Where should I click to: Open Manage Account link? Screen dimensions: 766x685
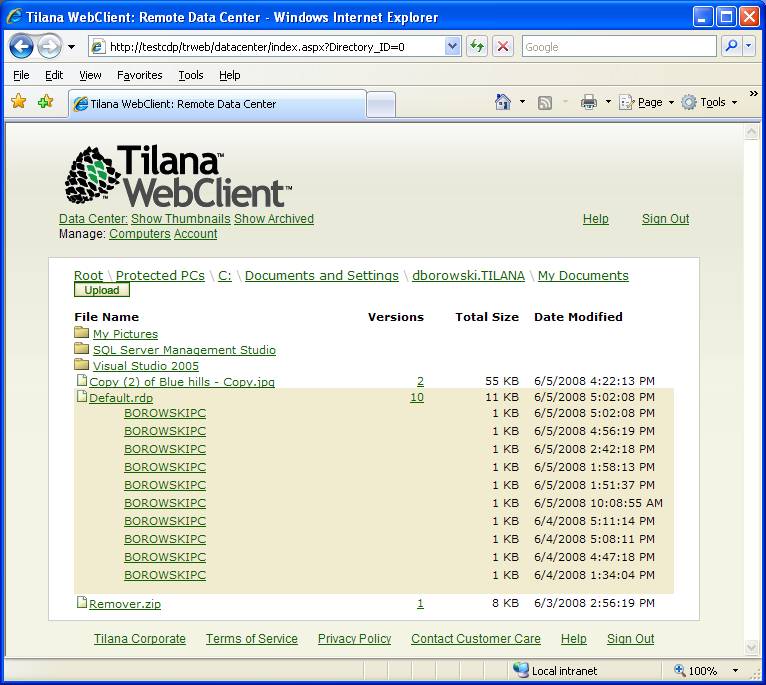pyautogui.click(x=195, y=234)
